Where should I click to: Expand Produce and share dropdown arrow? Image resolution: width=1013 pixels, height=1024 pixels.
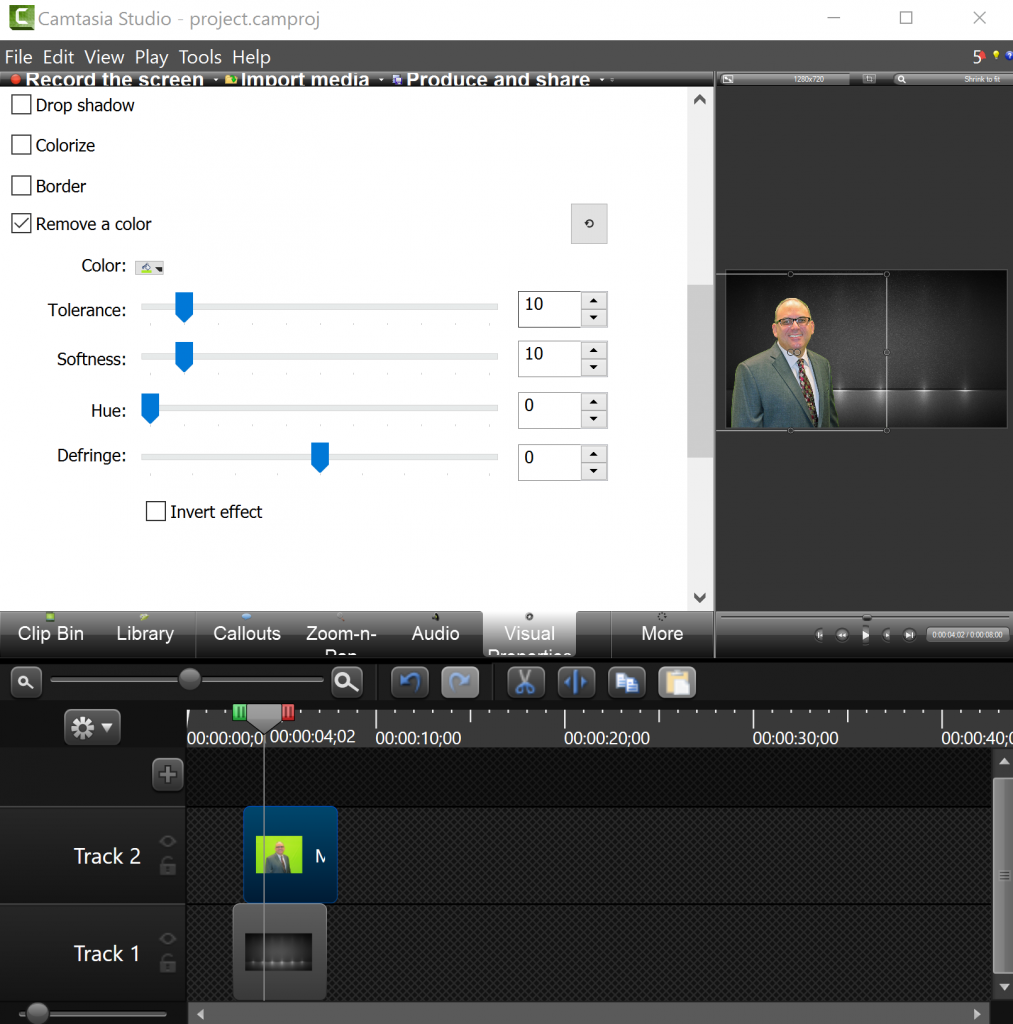(x=602, y=80)
